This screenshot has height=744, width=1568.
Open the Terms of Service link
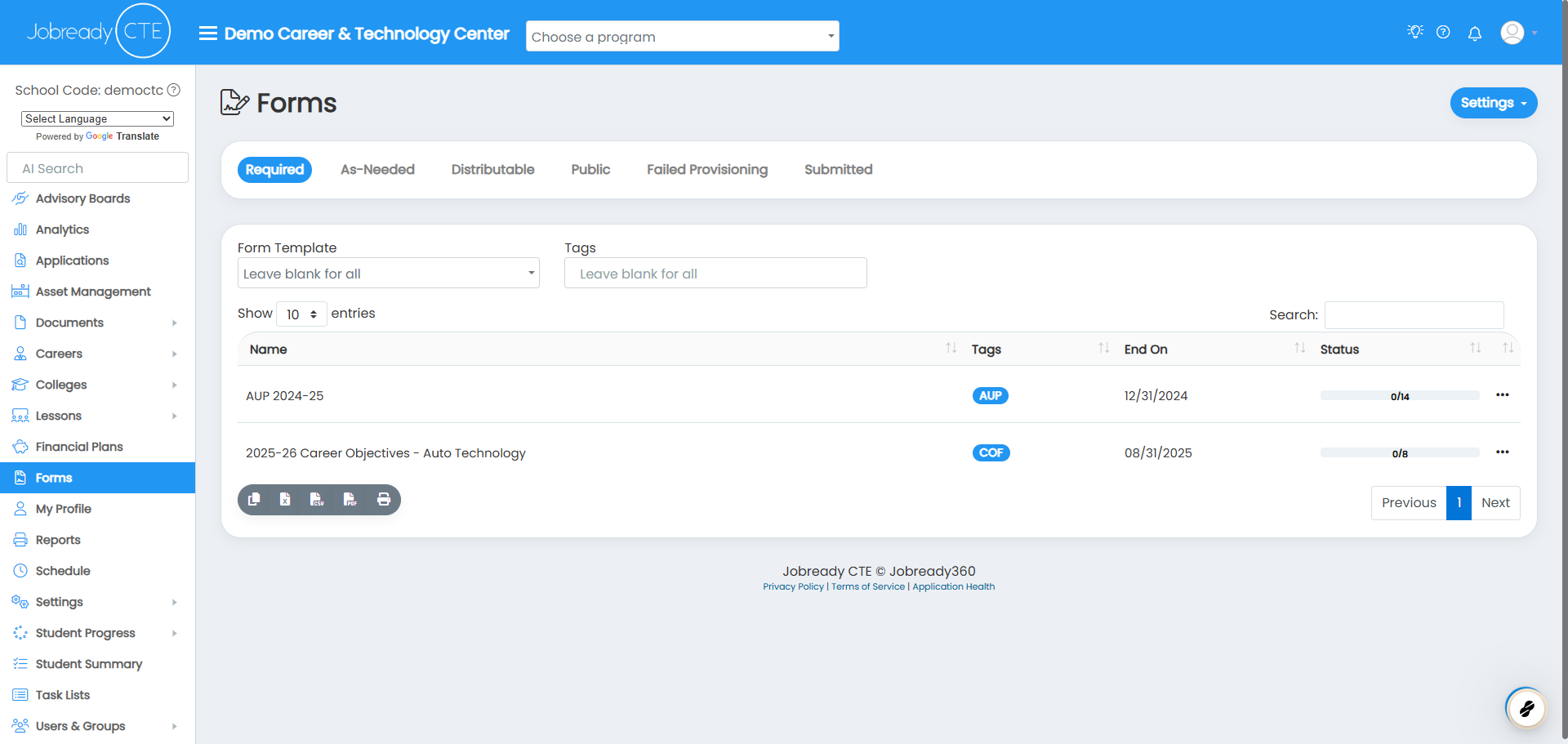click(x=867, y=586)
